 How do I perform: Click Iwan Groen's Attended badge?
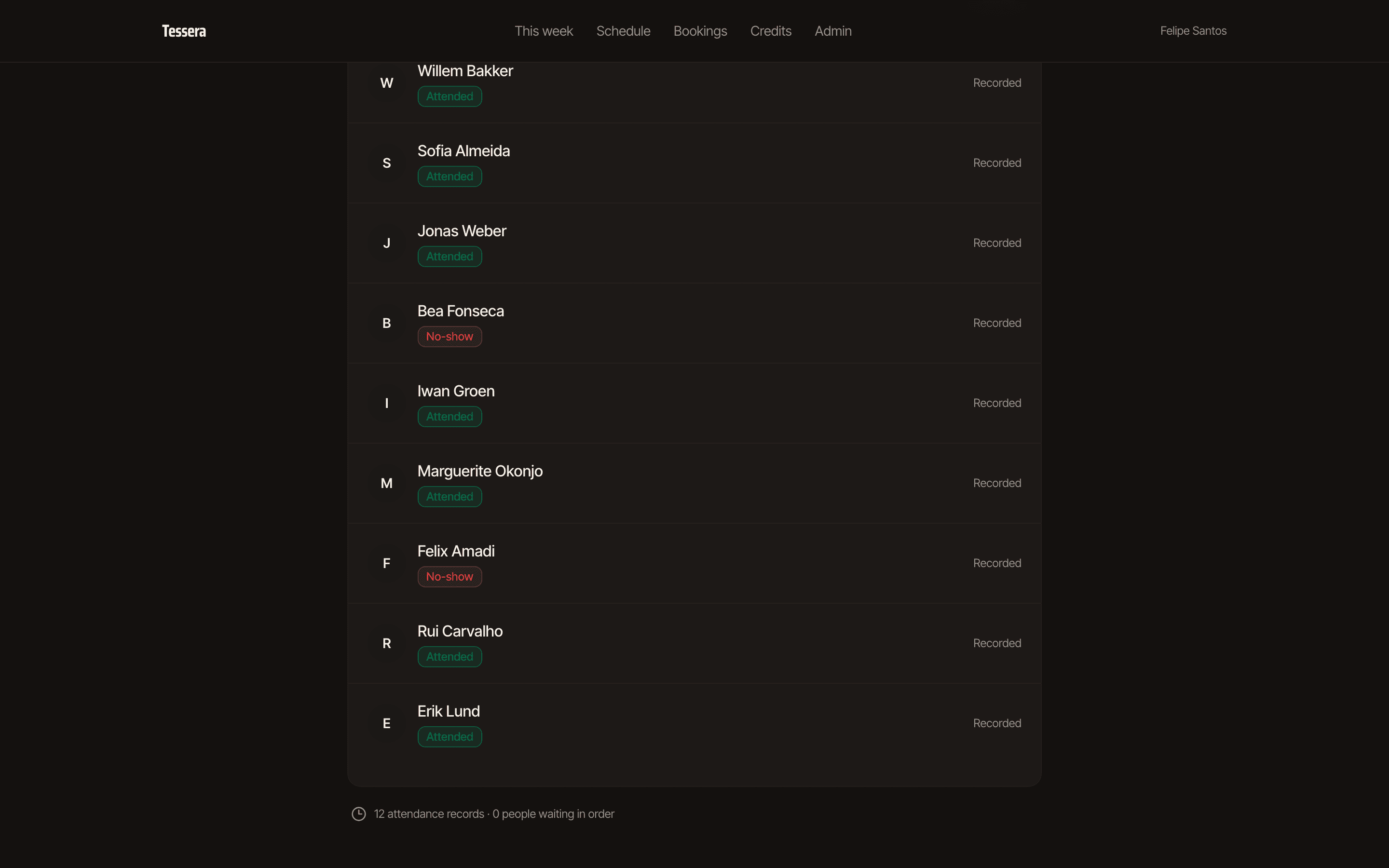pyautogui.click(x=449, y=416)
